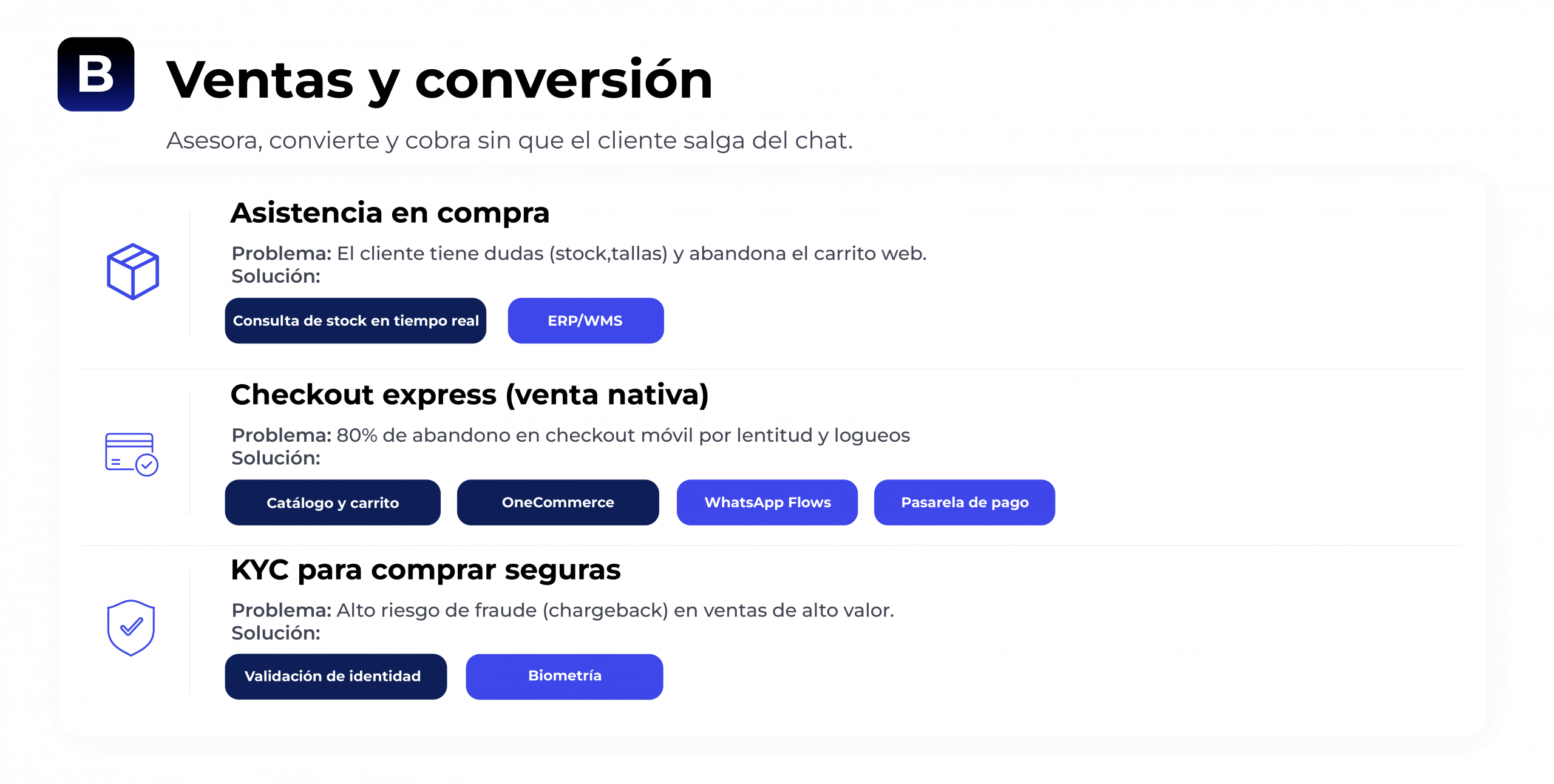Screen dimensions: 1554x784
Task: Click the shield checkmark security icon
Action: point(131,628)
